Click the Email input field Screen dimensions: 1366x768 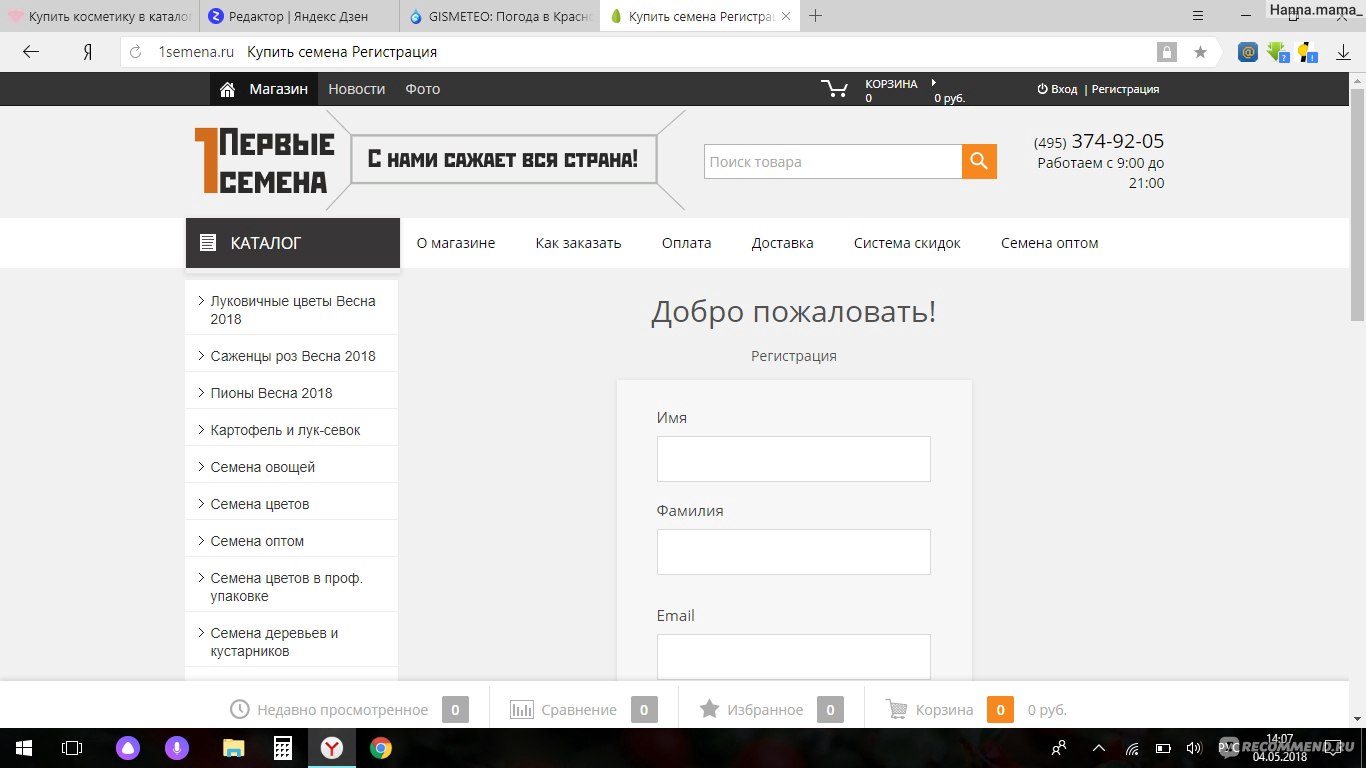click(794, 657)
